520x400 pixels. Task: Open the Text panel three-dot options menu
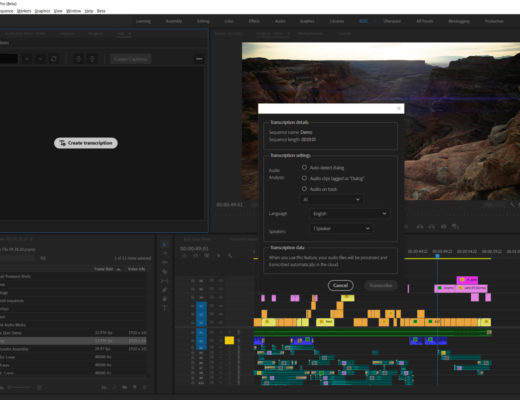click(199, 59)
